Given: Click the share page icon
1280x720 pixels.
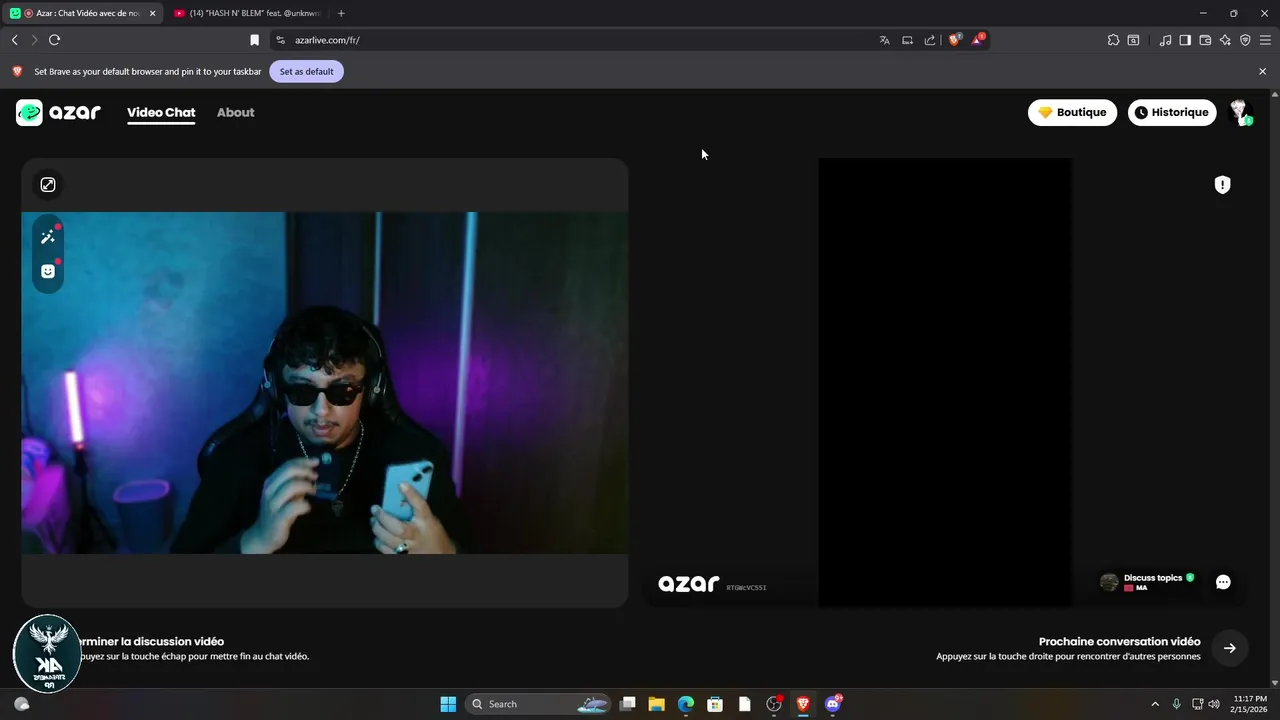Looking at the screenshot, I should [930, 40].
